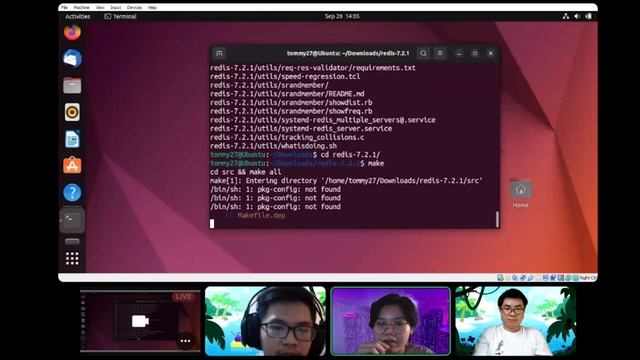Open Ubuntu Software from the dock
The width and height of the screenshot is (640, 360).
coord(72,165)
